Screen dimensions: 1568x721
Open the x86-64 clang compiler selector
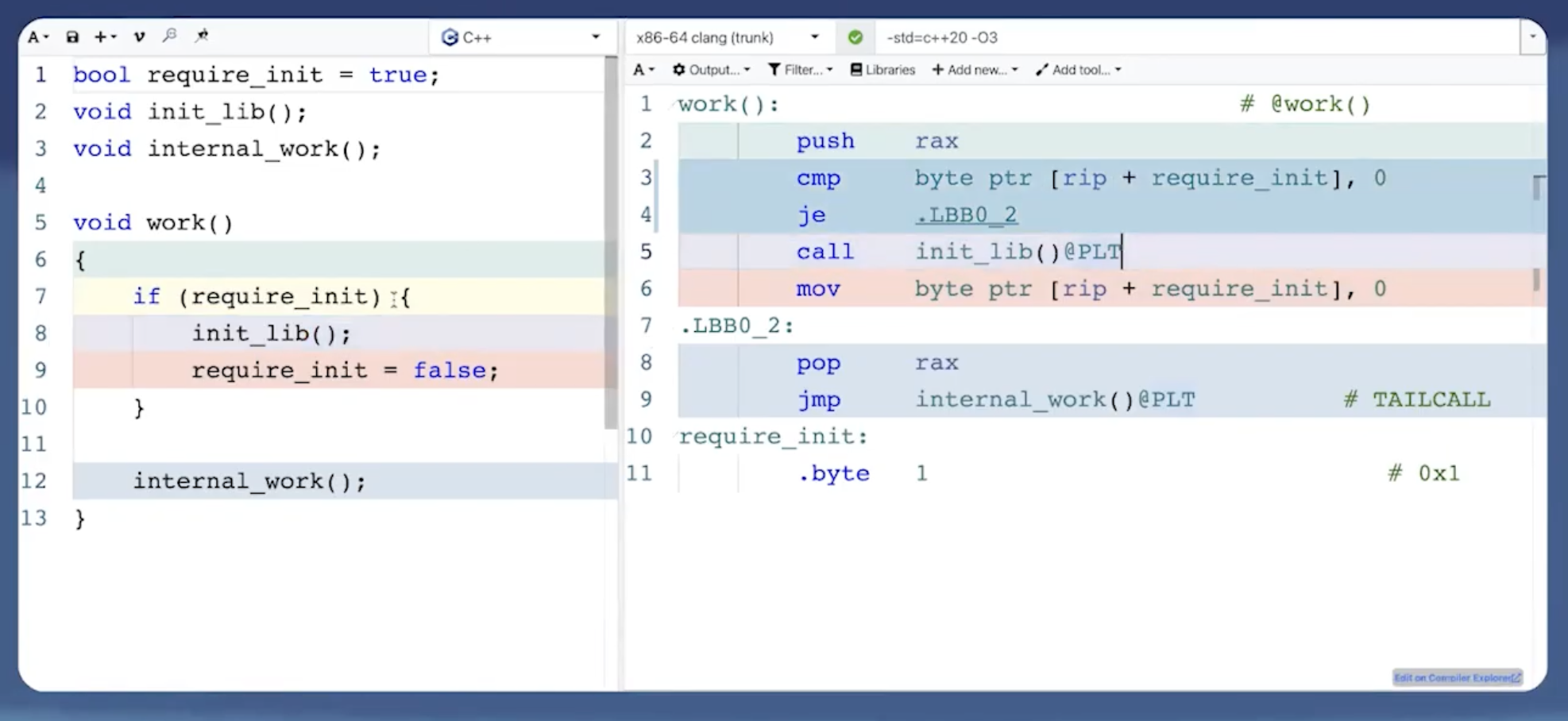coord(727,37)
